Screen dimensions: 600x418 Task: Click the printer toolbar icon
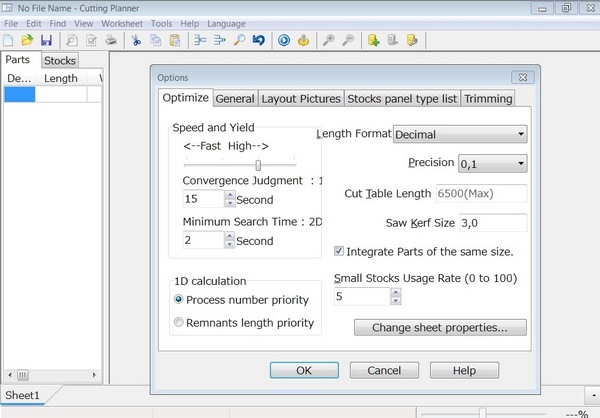(x=111, y=40)
